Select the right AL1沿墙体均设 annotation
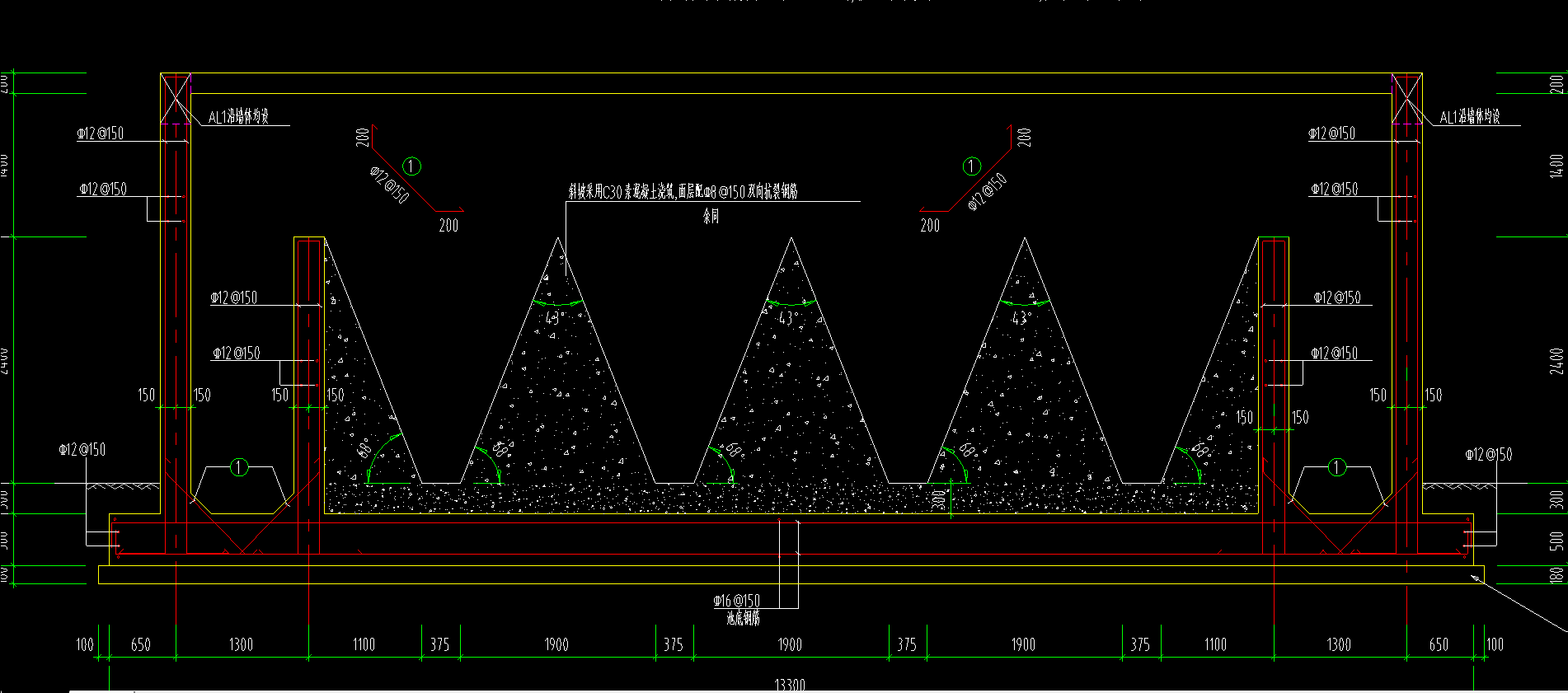 1470,117
